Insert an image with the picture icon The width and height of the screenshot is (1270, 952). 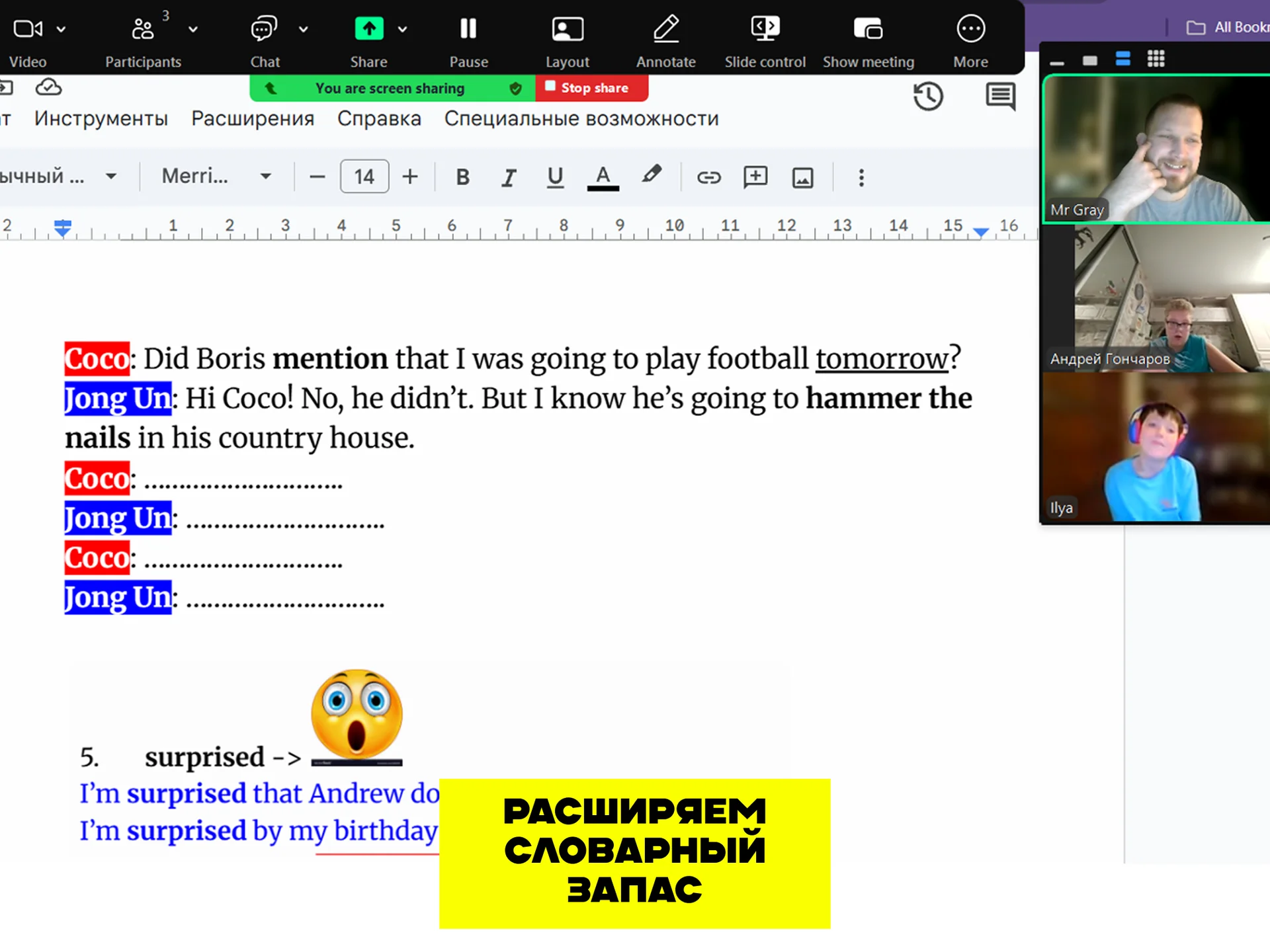(802, 177)
